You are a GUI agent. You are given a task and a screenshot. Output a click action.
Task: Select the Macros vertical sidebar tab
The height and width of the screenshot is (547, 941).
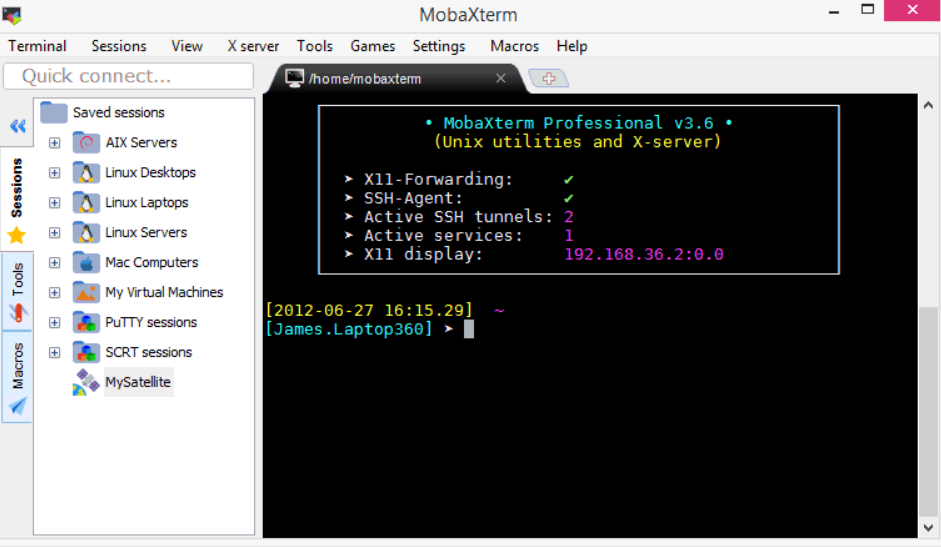pos(17,378)
